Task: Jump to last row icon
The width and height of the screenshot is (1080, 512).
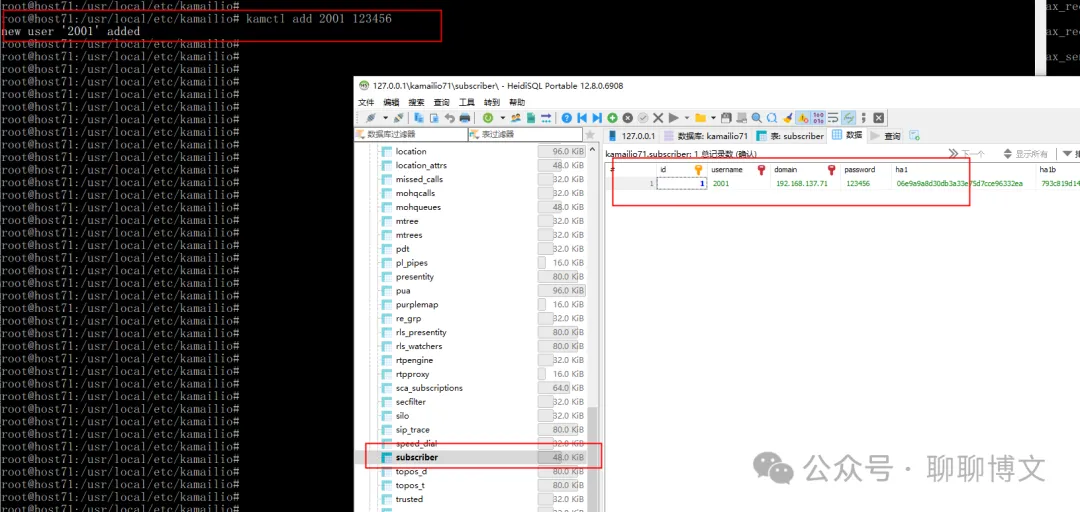Action: pyautogui.click(x=597, y=118)
